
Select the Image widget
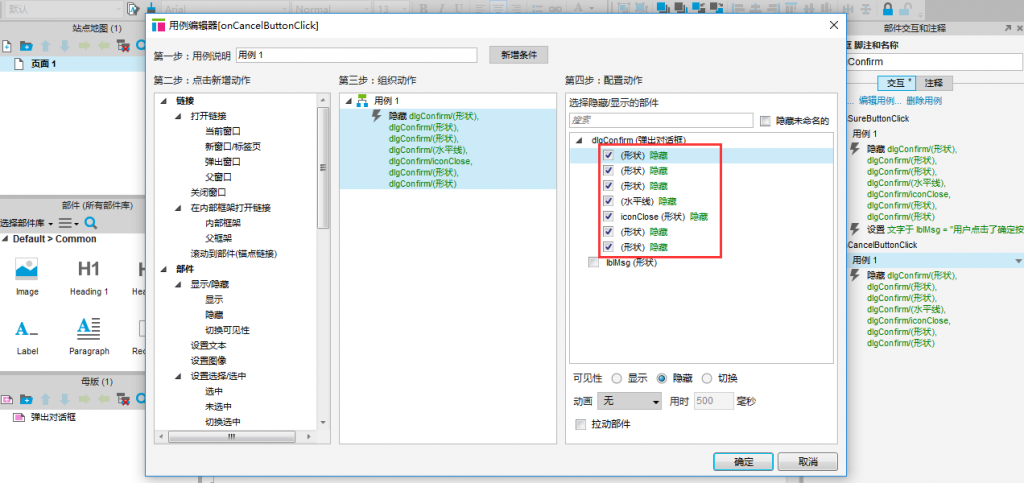click(27, 277)
